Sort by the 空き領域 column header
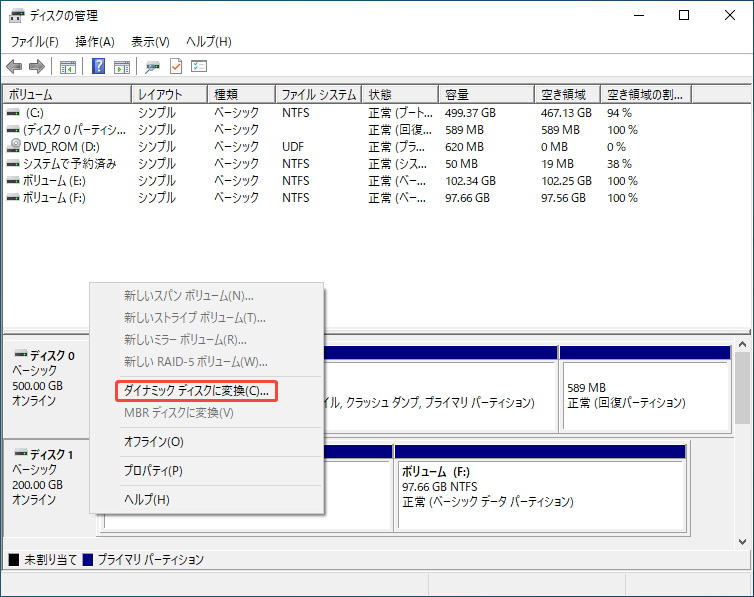The height and width of the screenshot is (597, 754). [568, 95]
